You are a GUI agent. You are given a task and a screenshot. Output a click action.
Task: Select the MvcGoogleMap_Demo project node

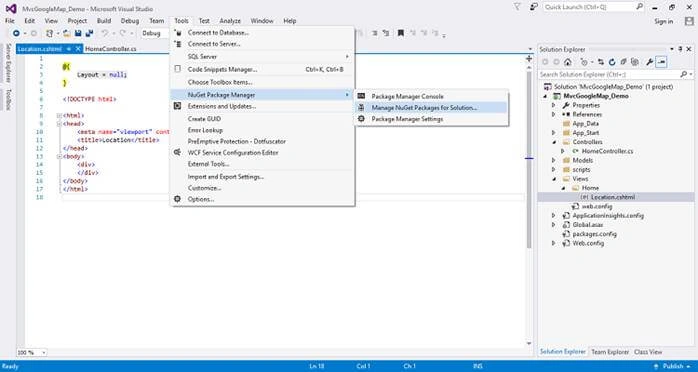point(596,96)
